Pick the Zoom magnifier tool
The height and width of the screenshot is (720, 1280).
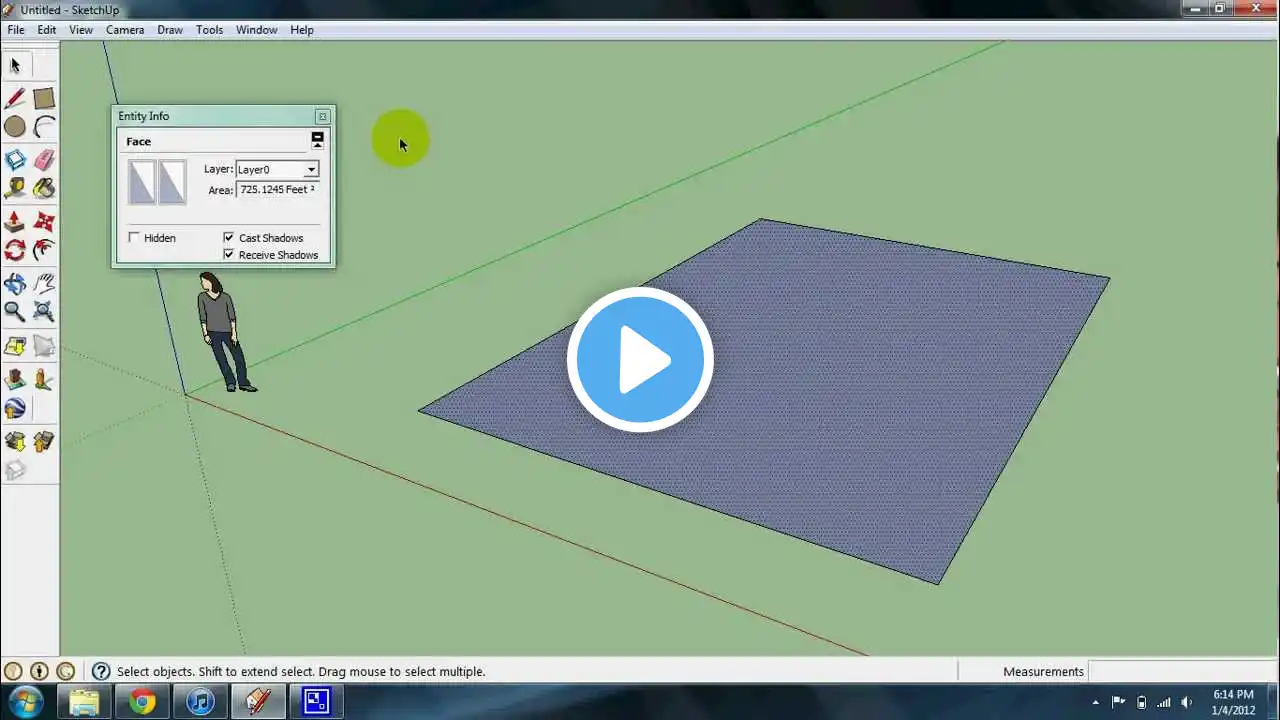coord(15,311)
